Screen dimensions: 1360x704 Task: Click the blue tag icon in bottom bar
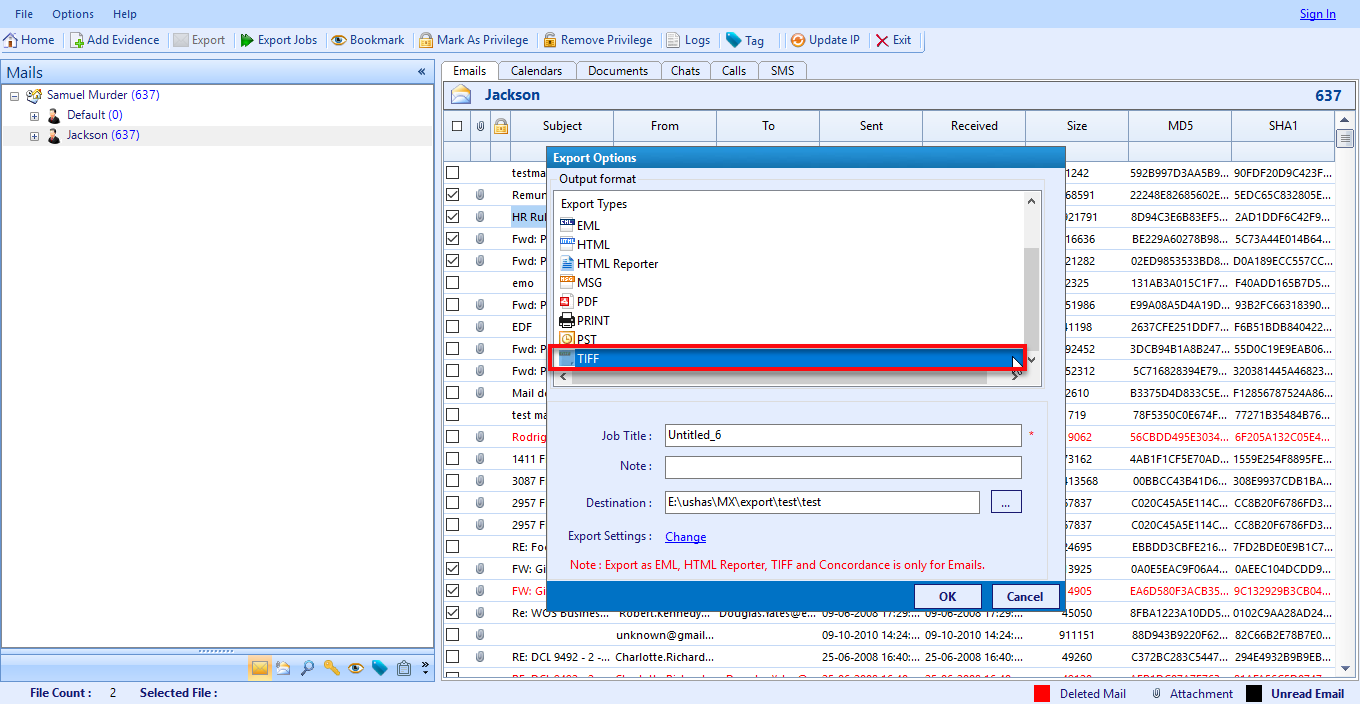380,668
